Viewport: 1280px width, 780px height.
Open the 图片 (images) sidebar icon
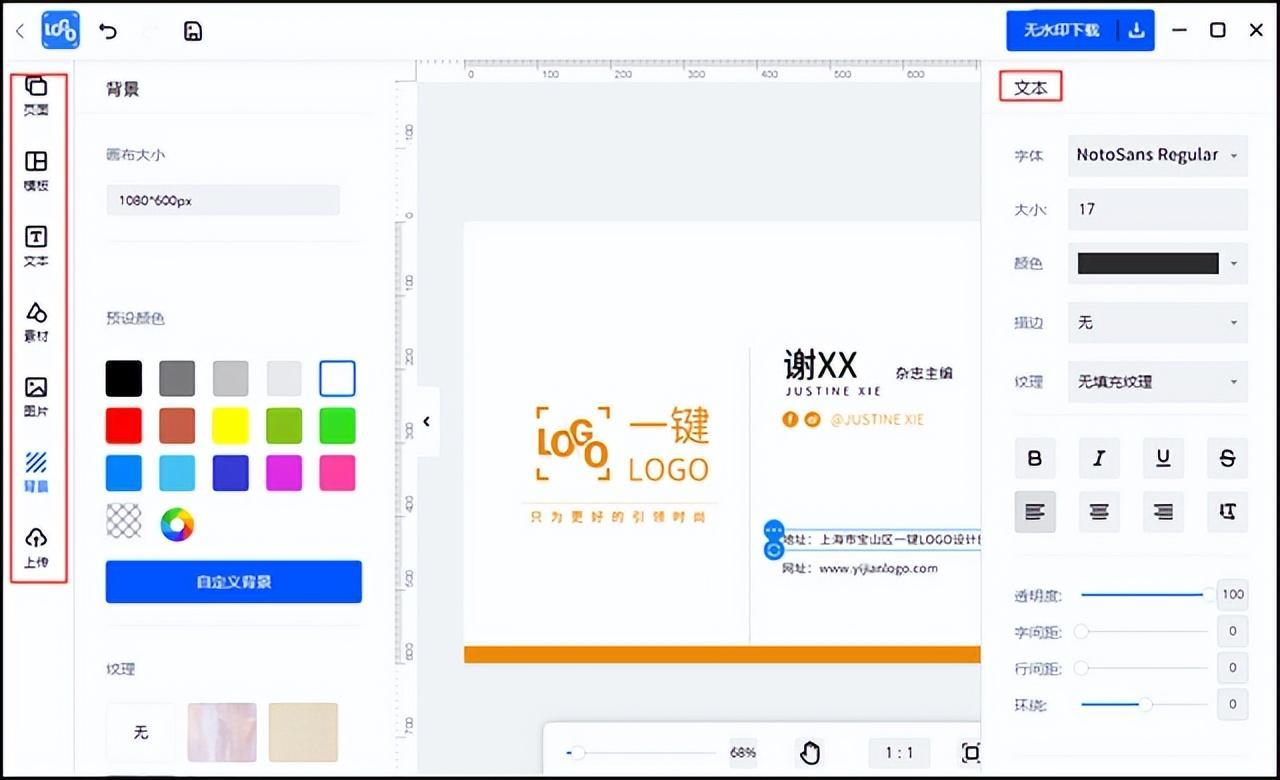[36, 397]
